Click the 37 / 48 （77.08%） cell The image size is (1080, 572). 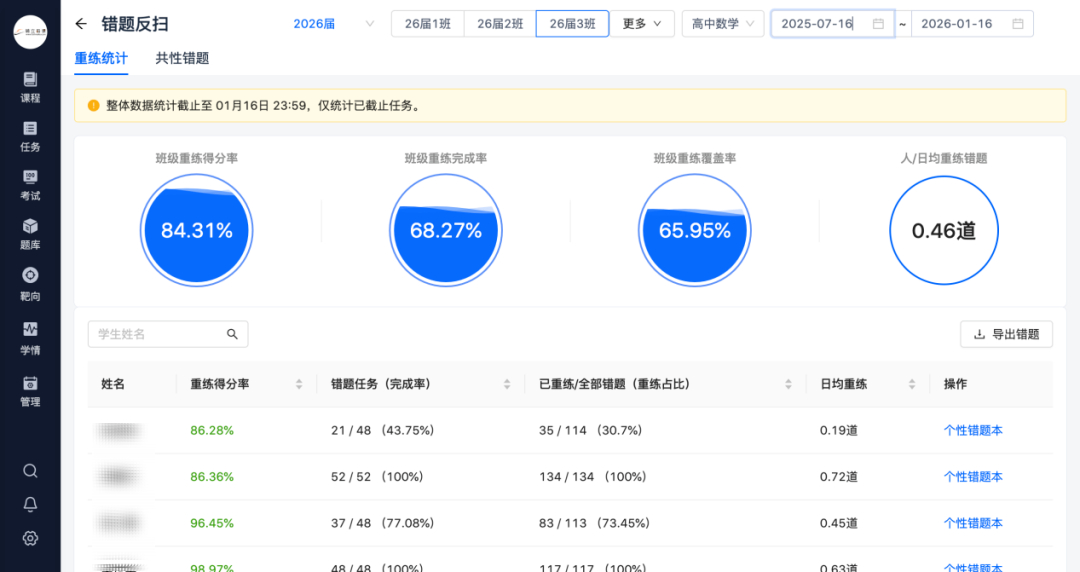pyautogui.click(x=382, y=523)
